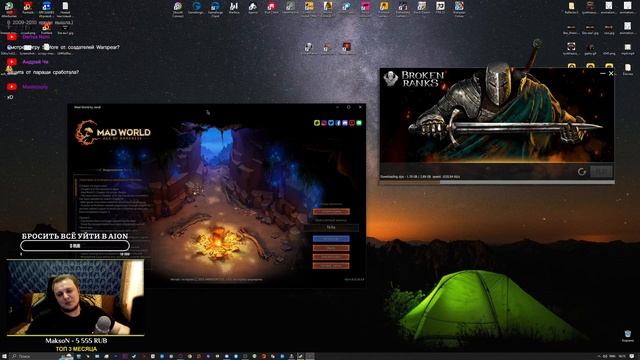Click orange button above the Tella dropdown
This screenshot has width=640, height=360.
click(x=331, y=211)
